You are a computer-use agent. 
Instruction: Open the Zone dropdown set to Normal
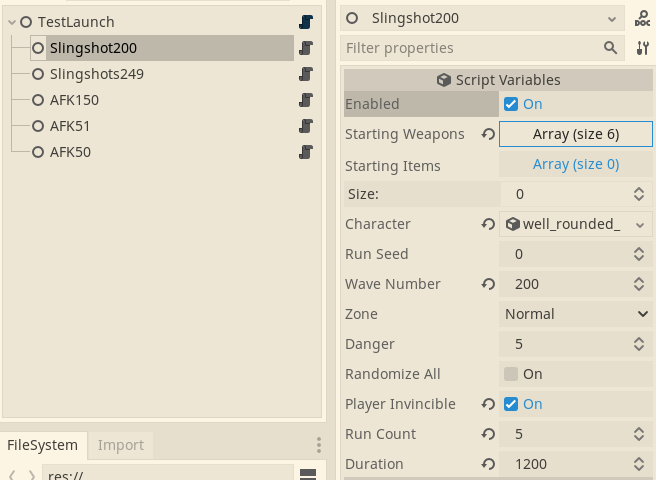(576, 314)
